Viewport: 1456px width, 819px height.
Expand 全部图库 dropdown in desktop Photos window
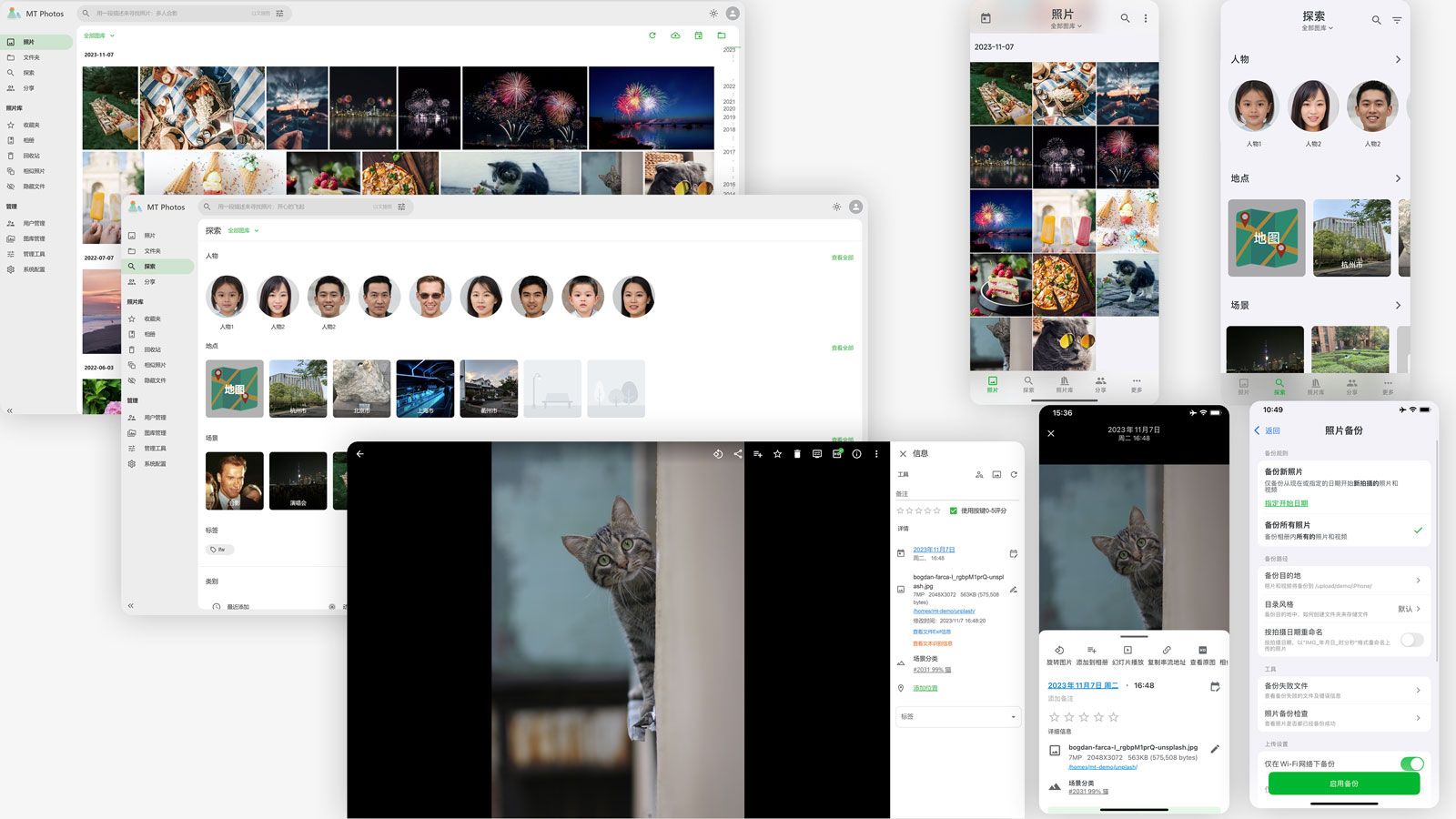(x=99, y=35)
